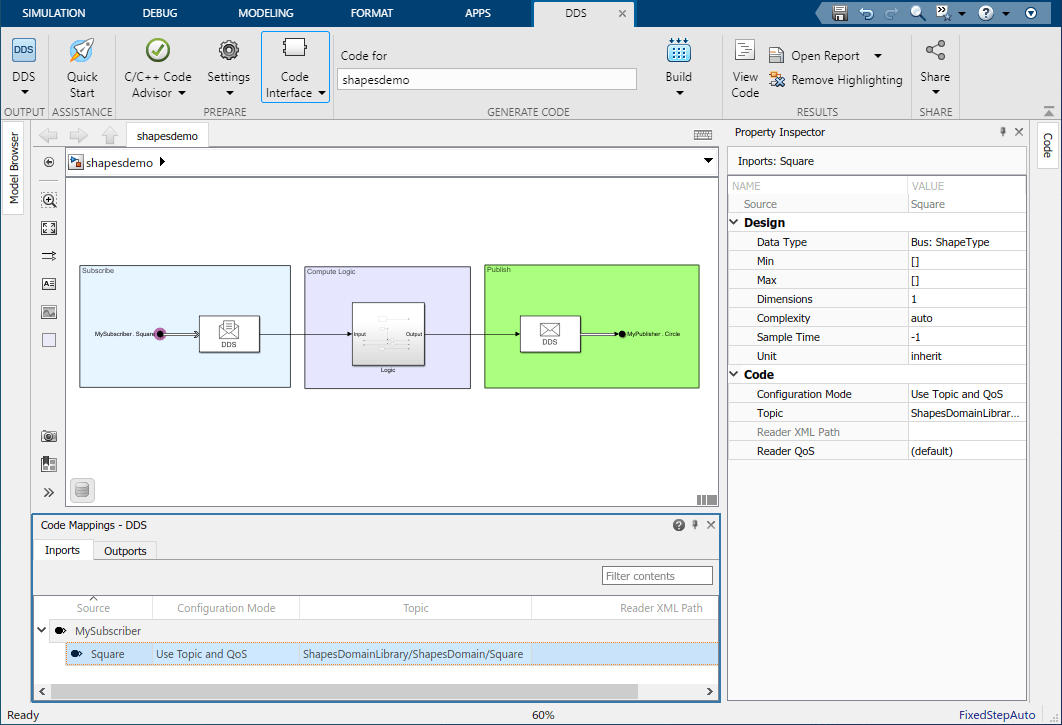The width and height of the screenshot is (1062, 725).
Task: Open Code Mappings help icon
Action: (x=679, y=525)
